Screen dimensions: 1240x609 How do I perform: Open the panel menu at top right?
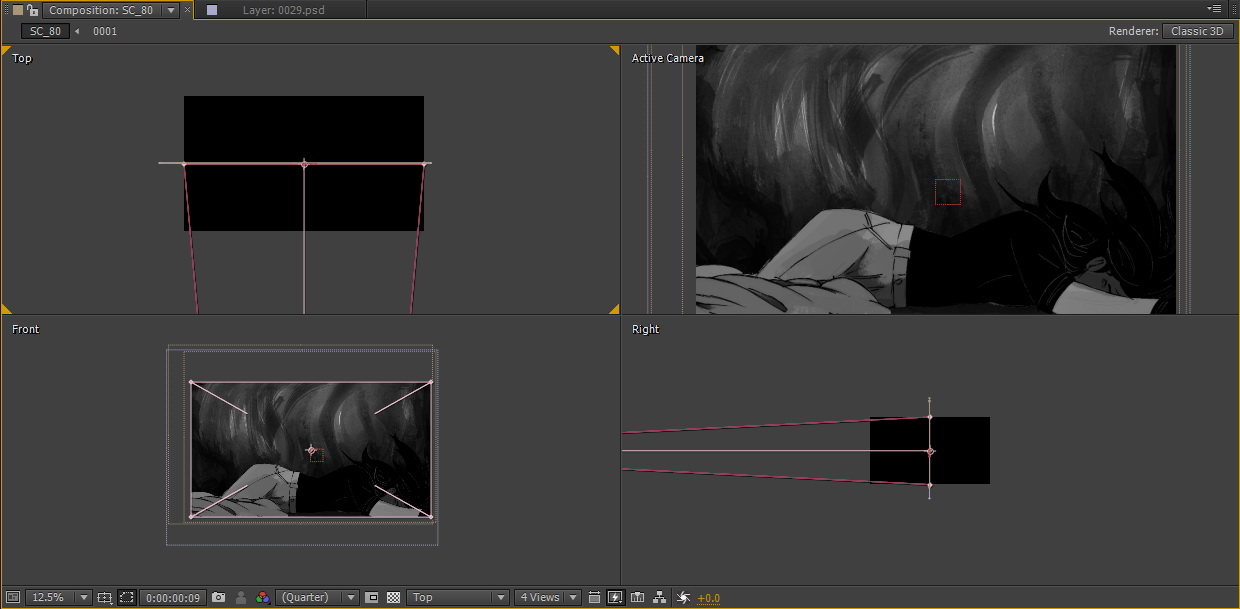click(x=1216, y=9)
